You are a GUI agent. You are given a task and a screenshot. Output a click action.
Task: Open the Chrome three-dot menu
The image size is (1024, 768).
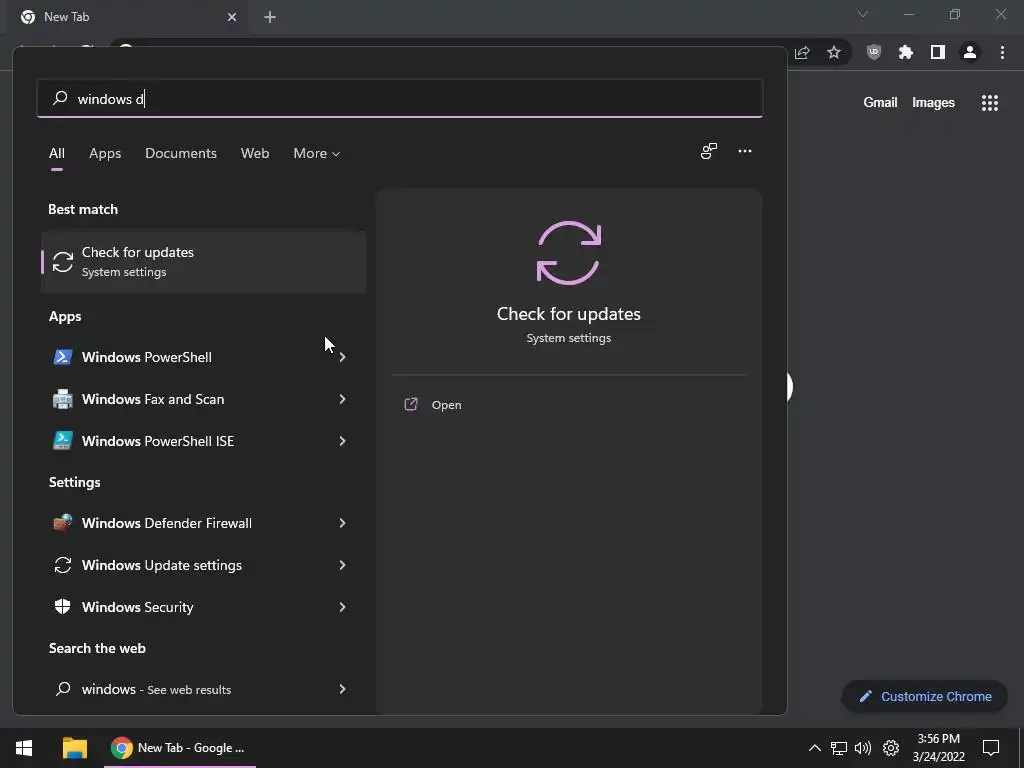pos(1002,53)
